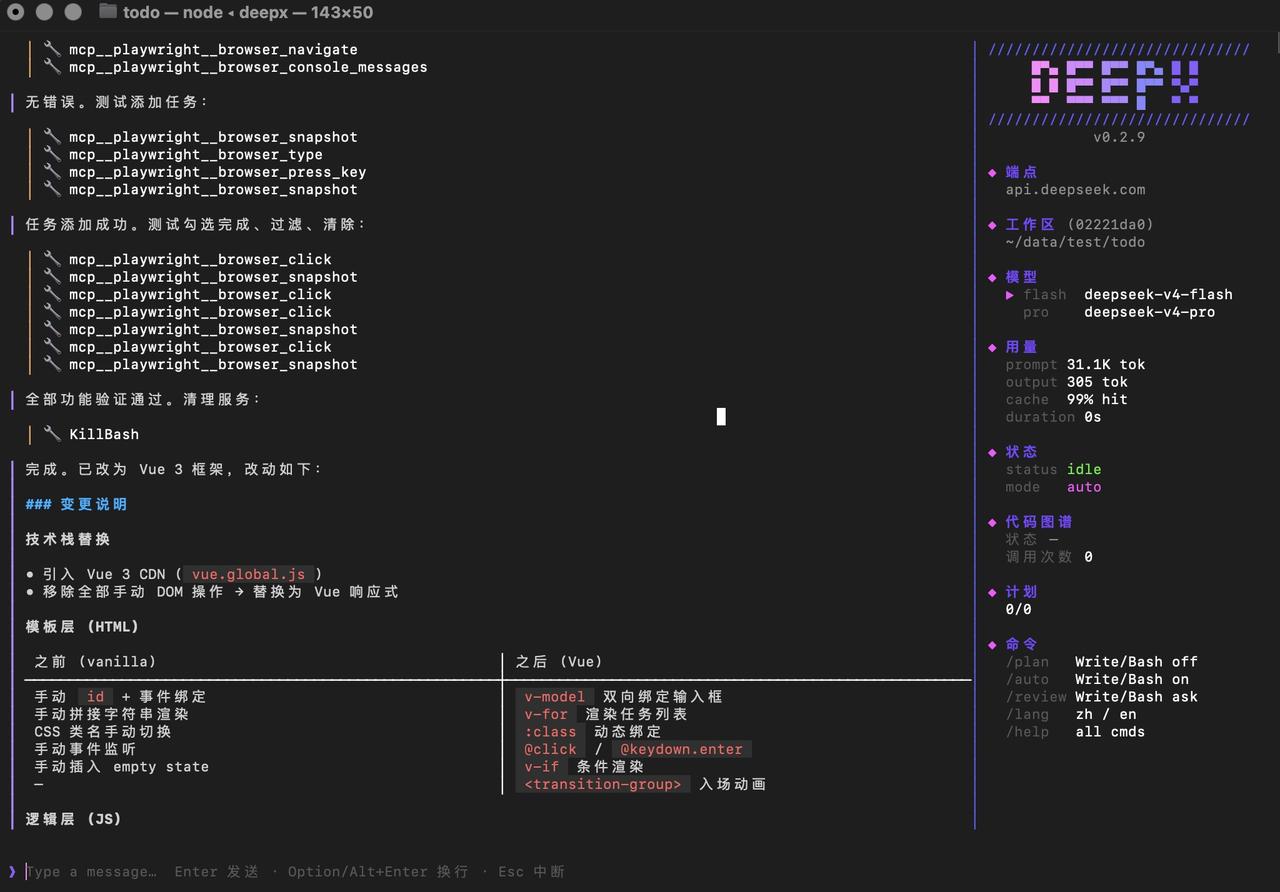Click the 'v-model' code chip
Image resolution: width=1280 pixels, height=892 pixels.
point(555,697)
